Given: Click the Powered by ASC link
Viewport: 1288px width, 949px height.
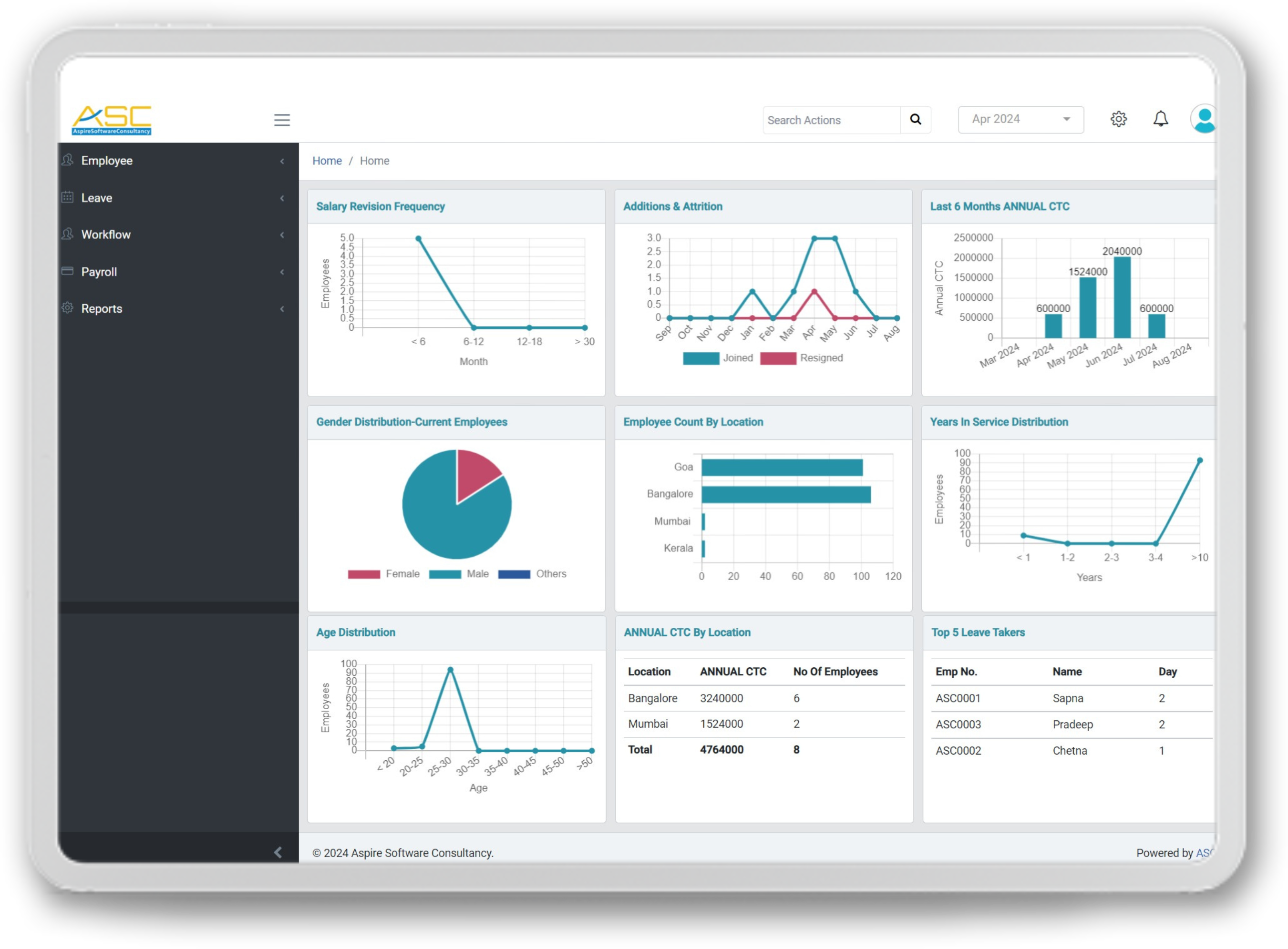Looking at the screenshot, I should pyautogui.click(x=1205, y=853).
